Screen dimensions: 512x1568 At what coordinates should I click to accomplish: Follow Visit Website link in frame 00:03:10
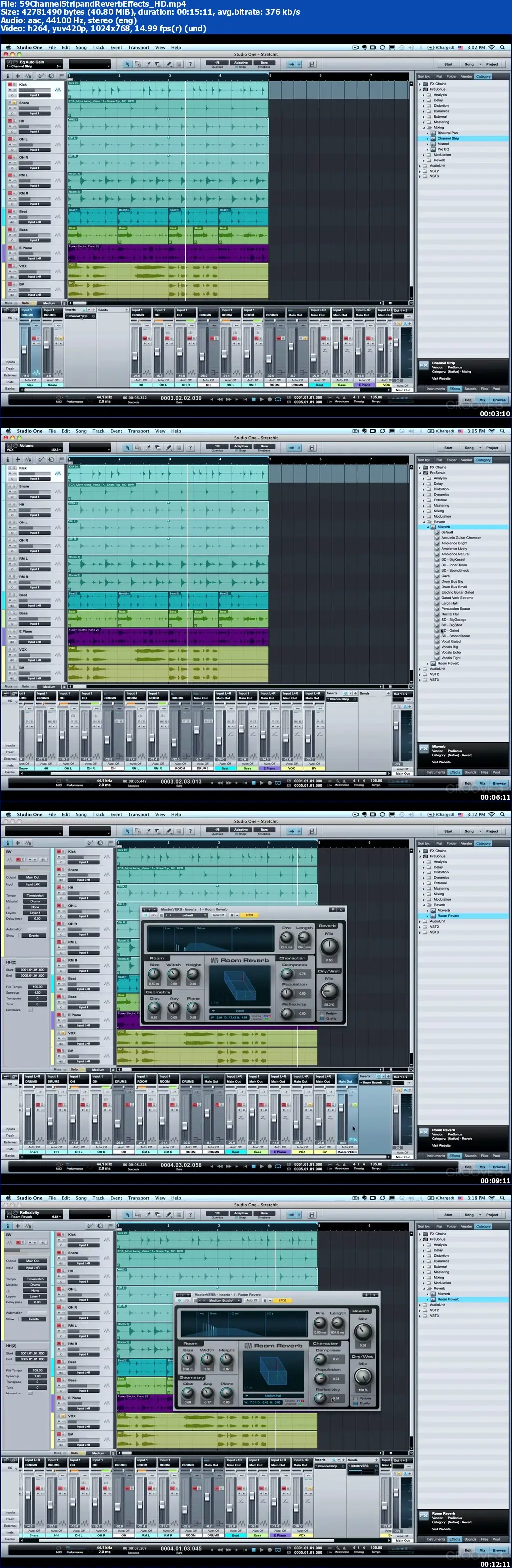click(441, 378)
